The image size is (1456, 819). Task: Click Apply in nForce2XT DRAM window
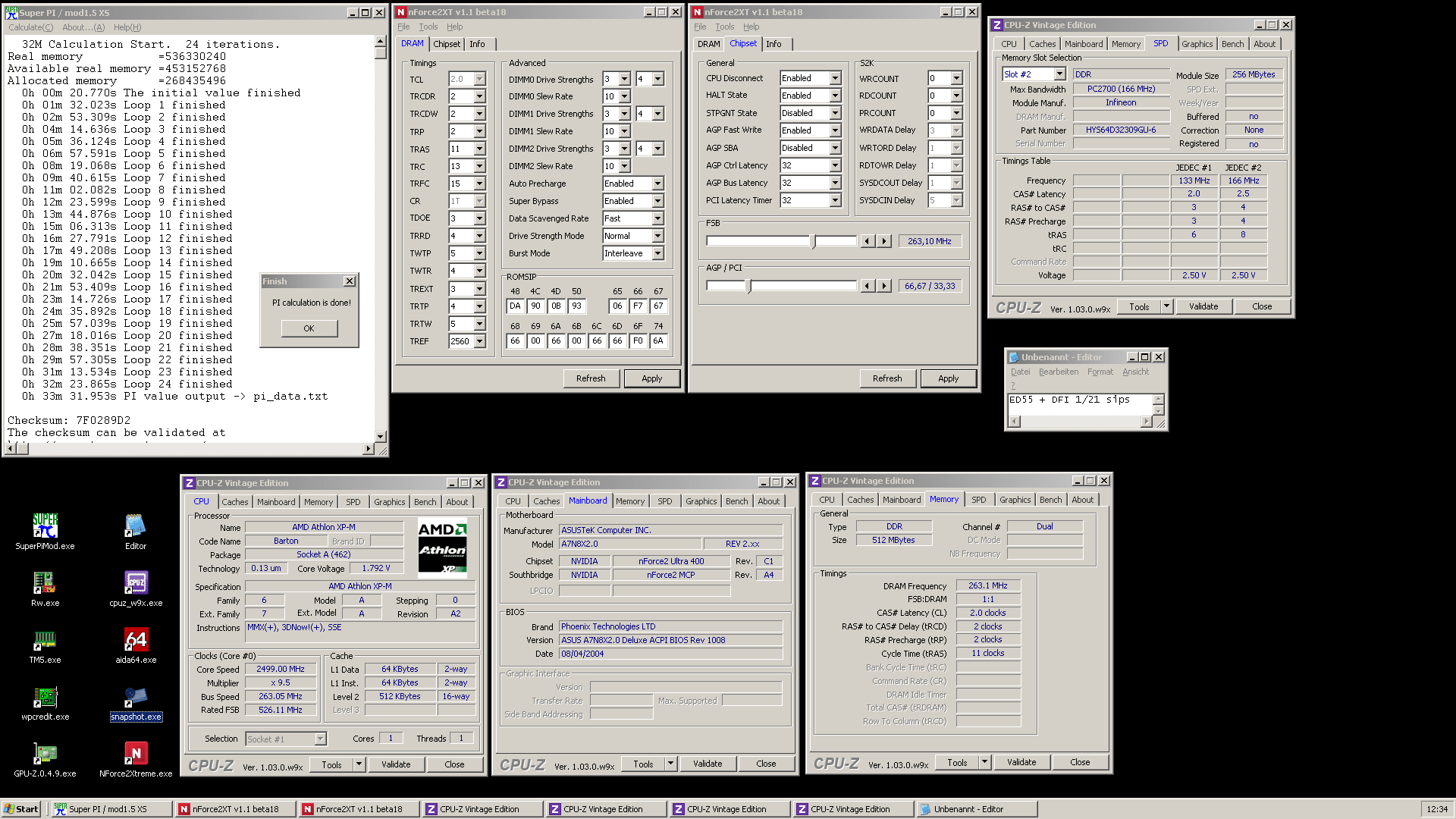(x=651, y=378)
